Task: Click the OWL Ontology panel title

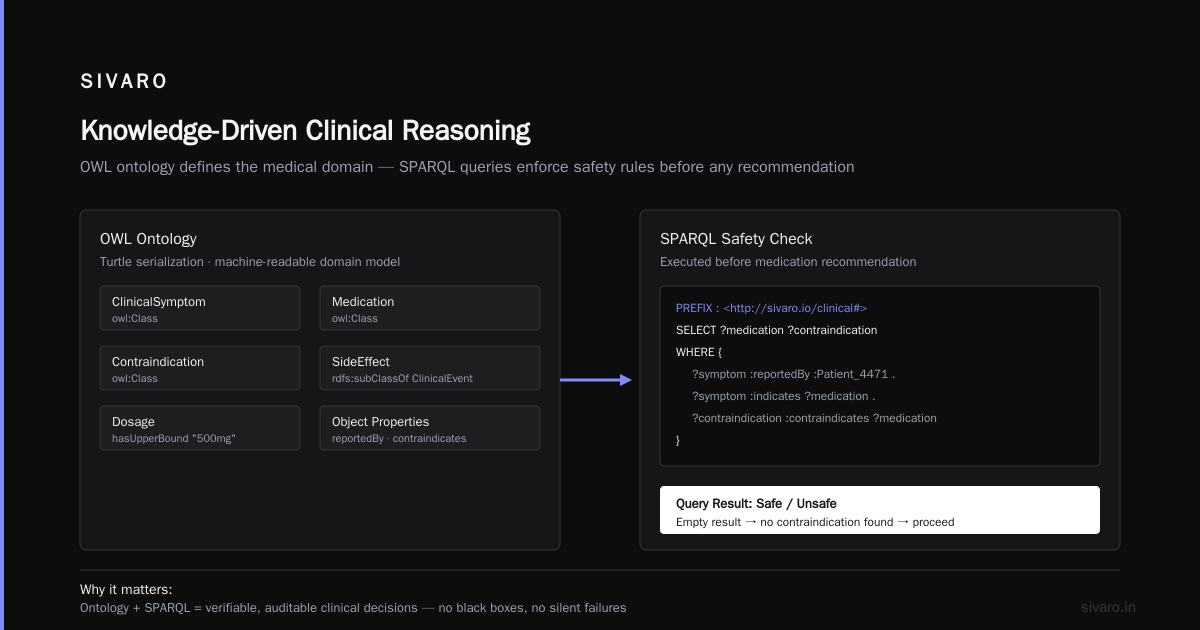Action: 148,239
